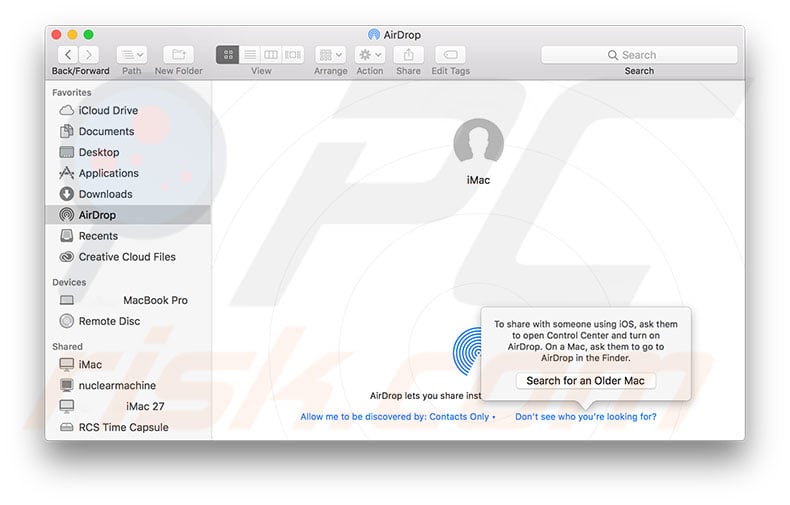Click Search for an Older Mac
The image size is (790, 505).
(x=585, y=381)
